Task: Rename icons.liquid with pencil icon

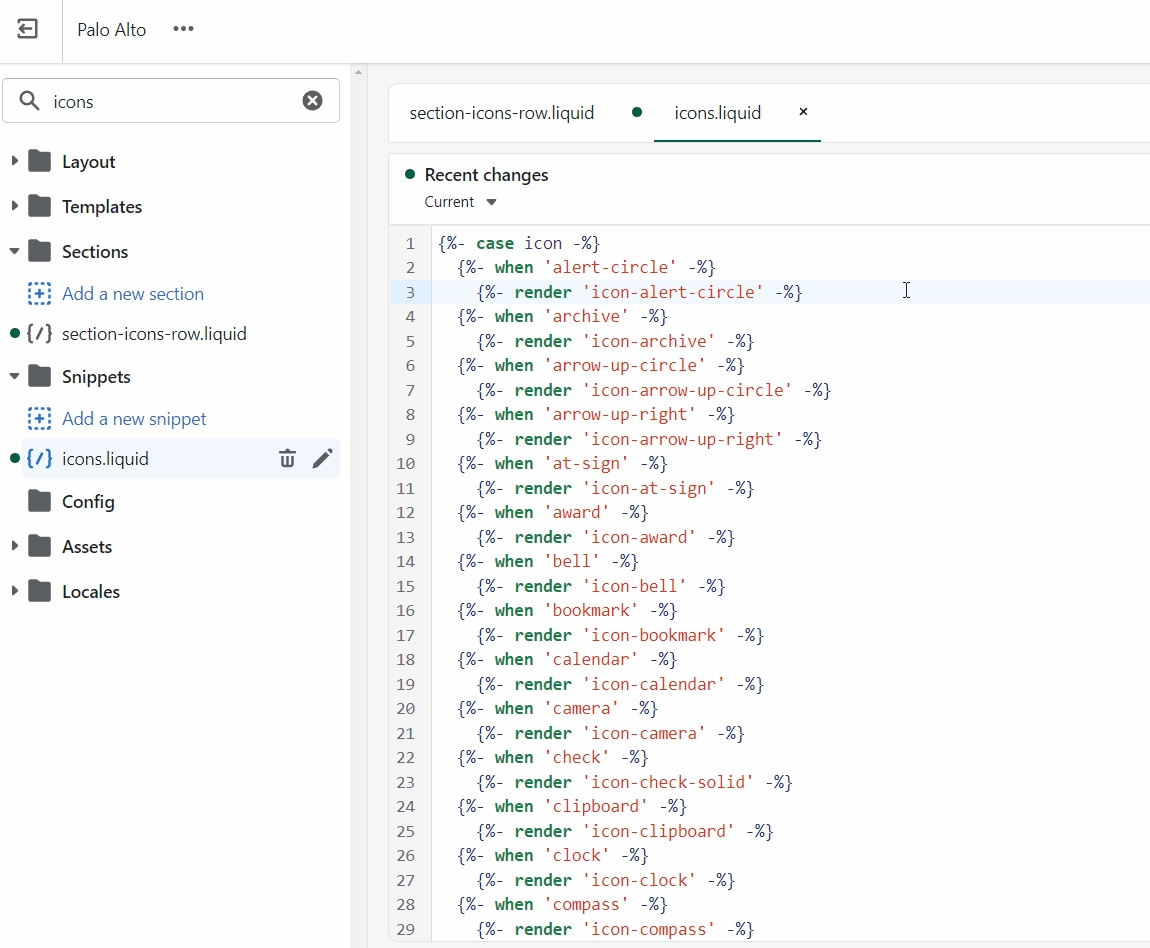Action: click(323, 458)
